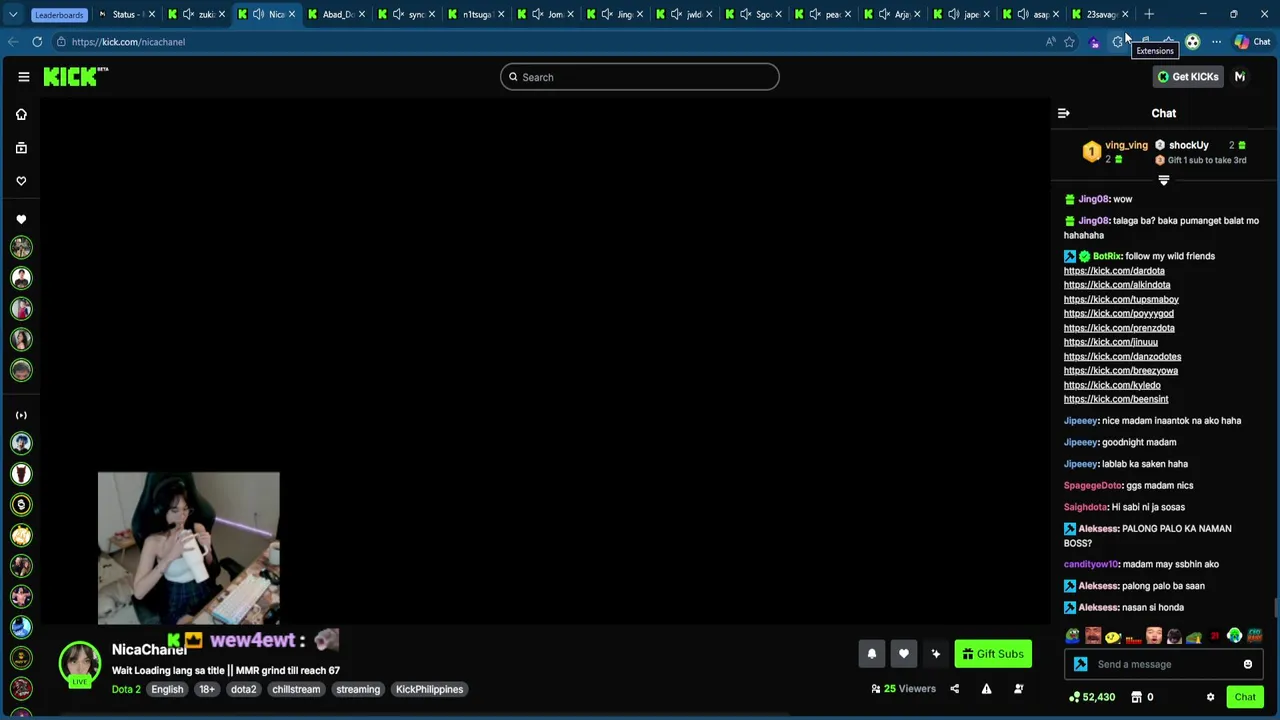The width and height of the screenshot is (1280, 720).
Task: Click the notification bell for NicaChanel
Action: pos(872,654)
